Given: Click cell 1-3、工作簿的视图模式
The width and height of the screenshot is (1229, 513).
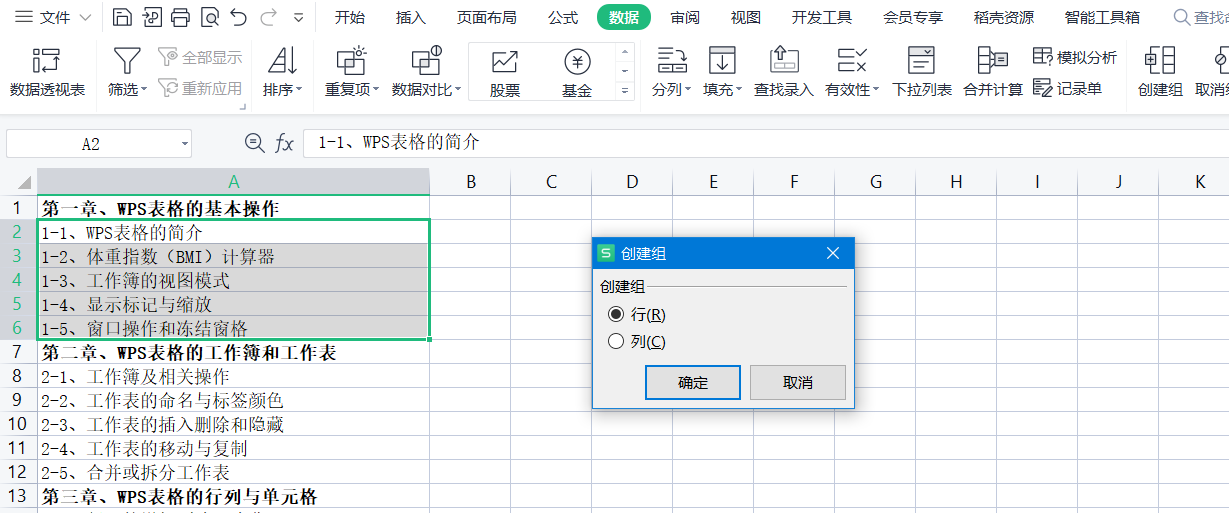Looking at the screenshot, I should (234, 280).
